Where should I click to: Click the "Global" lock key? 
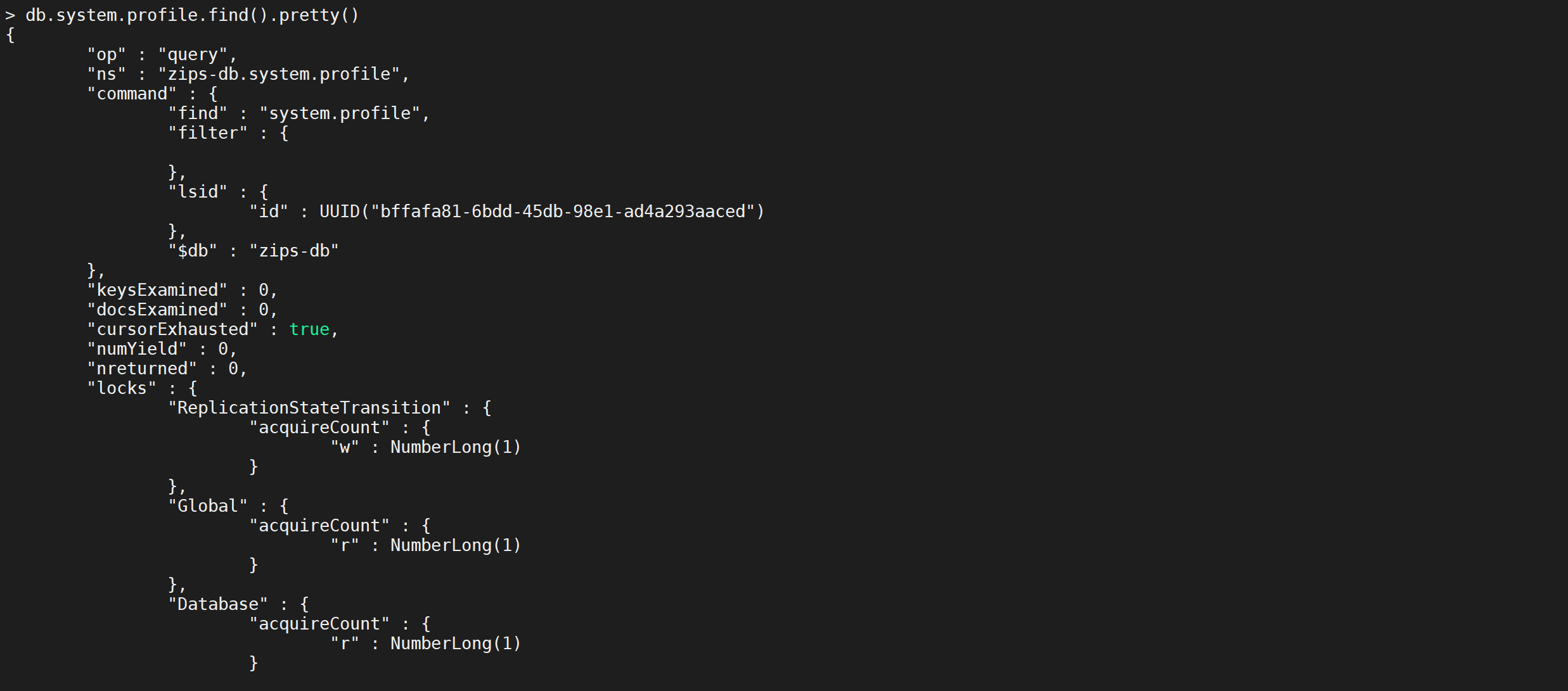(x=208, y=507)
